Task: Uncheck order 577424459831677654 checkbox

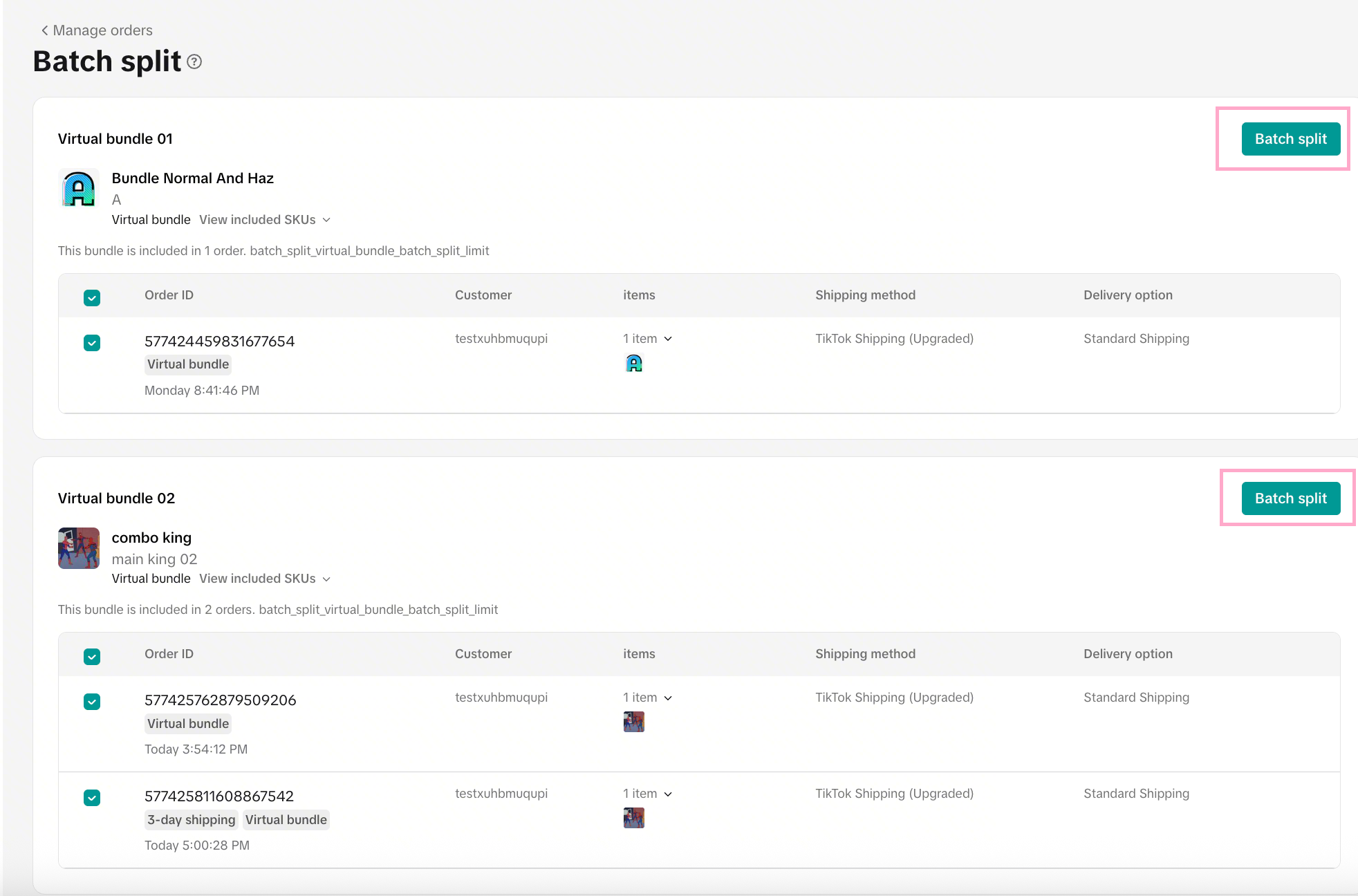Action: click(92, 343)
